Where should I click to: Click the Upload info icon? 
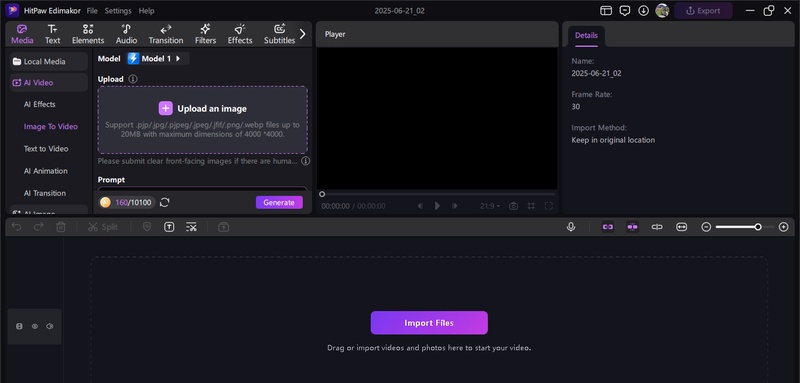[133, 79]
